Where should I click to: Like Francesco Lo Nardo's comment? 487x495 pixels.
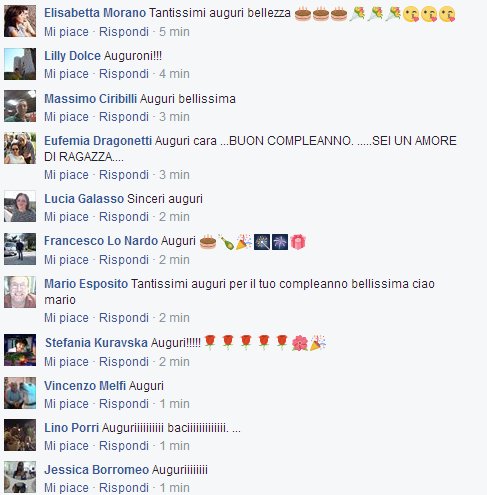click(x=66, y=260)
